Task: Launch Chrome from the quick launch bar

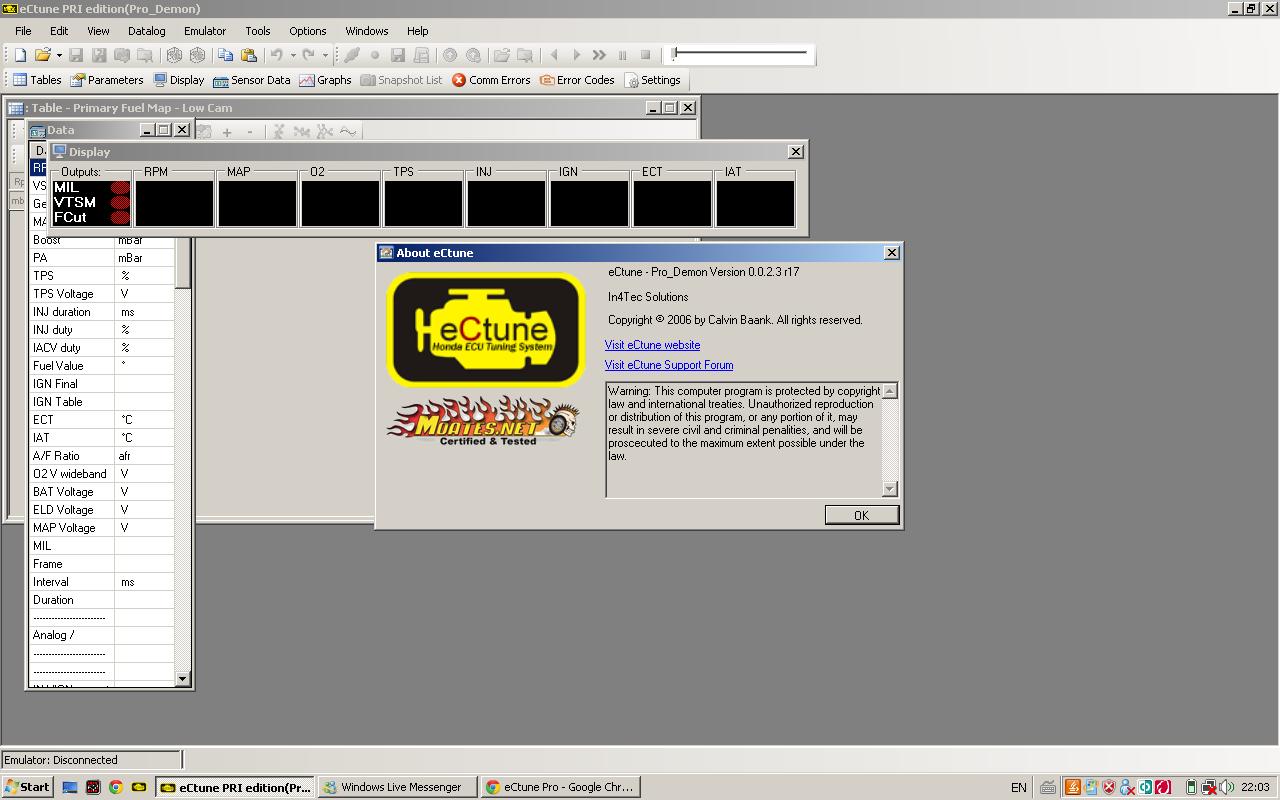Action: pyautogui.click(x=115, y=787)
